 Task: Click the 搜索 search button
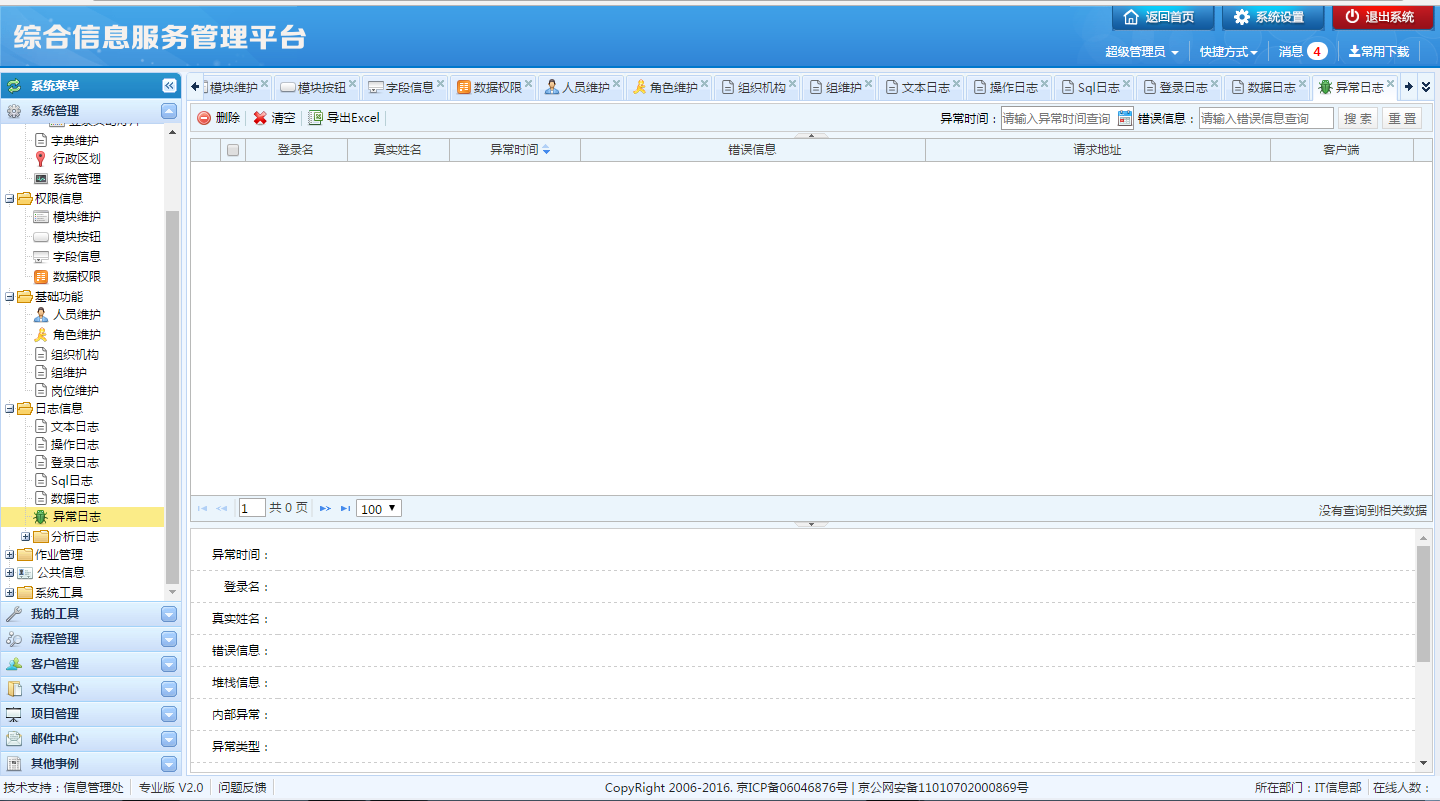pos(1358,118)
